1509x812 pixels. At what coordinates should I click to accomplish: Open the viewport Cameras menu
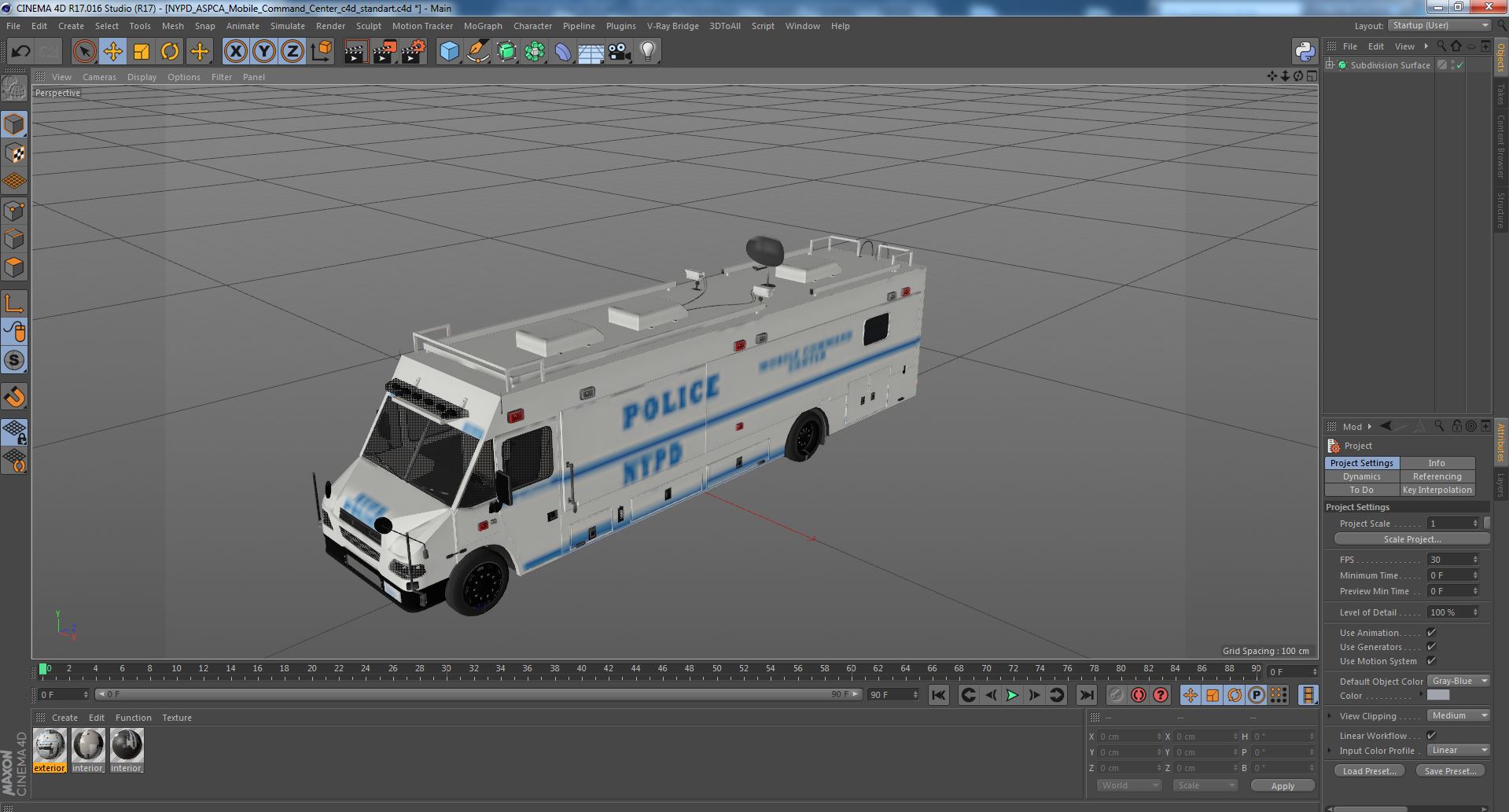coord(99,77)
